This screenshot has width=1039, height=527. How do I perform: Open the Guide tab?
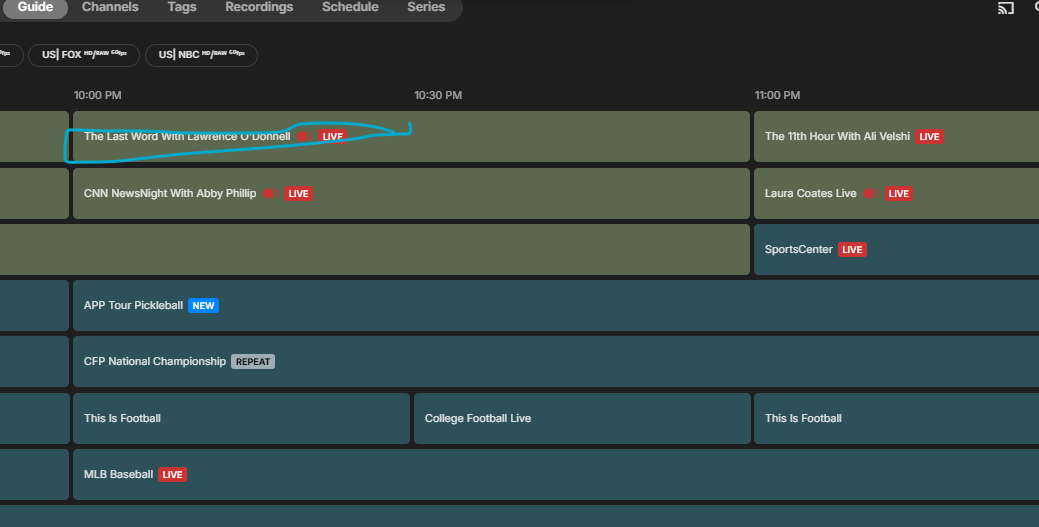(x=35, y=7)
